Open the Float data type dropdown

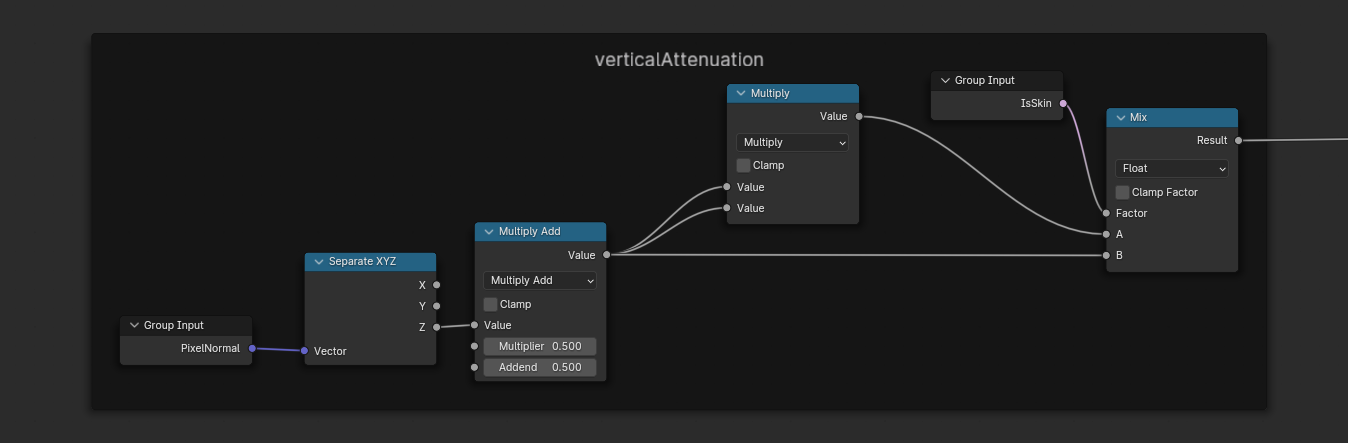[x=1171, y=169]
